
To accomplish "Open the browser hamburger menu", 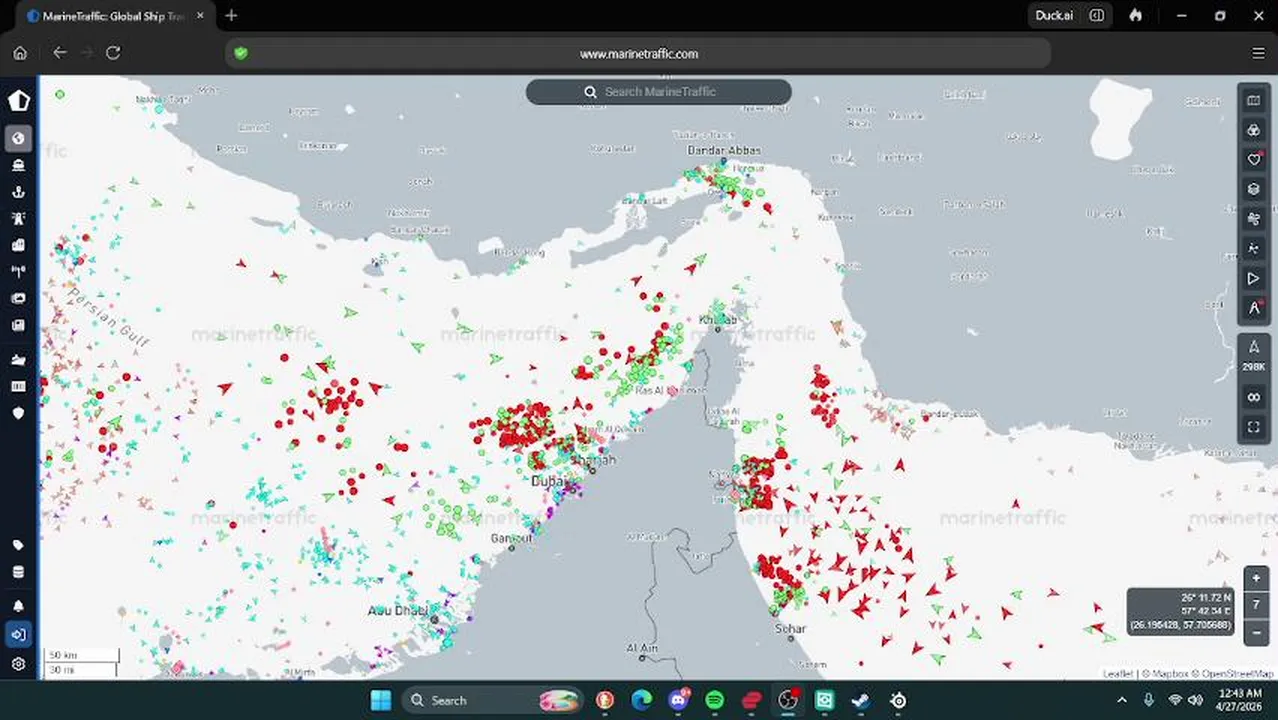I will (x=1258, y=53).
